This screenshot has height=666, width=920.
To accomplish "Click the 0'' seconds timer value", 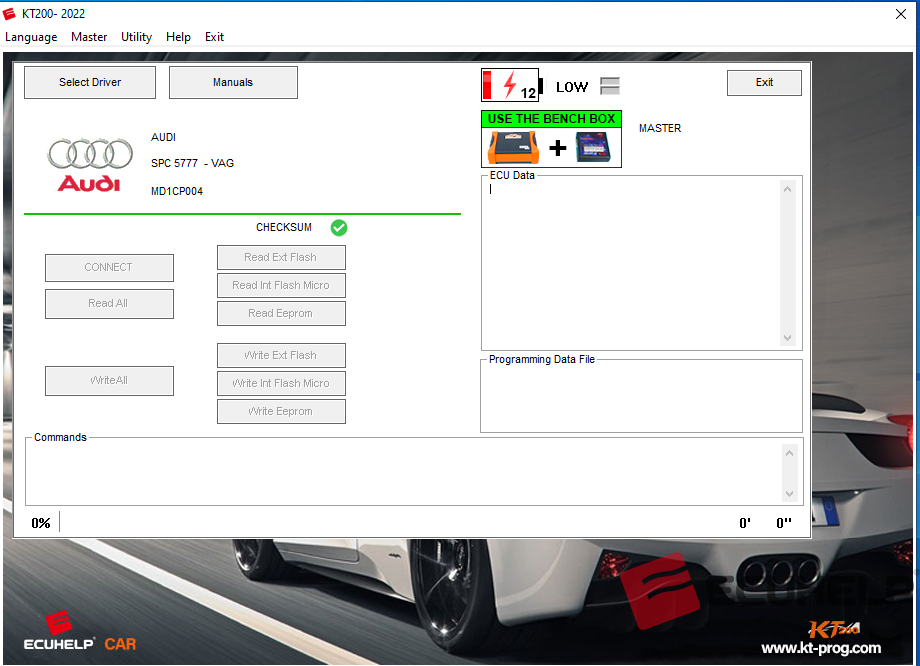I will pyautogui.click(x=784, y=523).
